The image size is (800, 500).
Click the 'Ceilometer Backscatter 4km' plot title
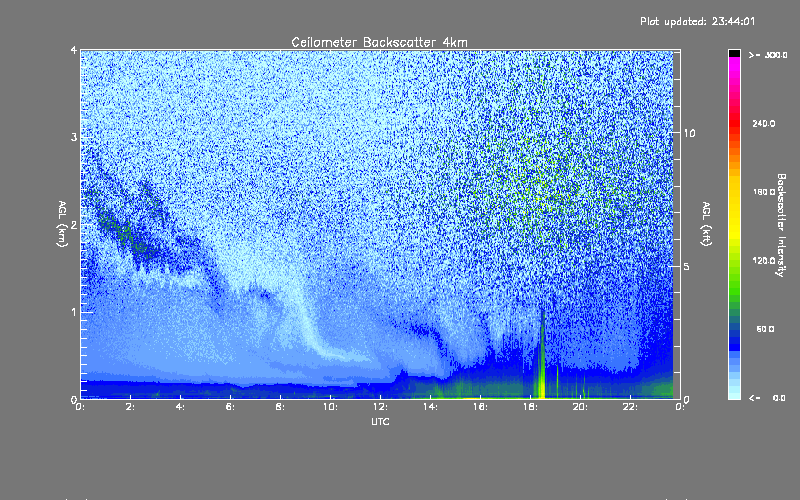tap(379, 42)
